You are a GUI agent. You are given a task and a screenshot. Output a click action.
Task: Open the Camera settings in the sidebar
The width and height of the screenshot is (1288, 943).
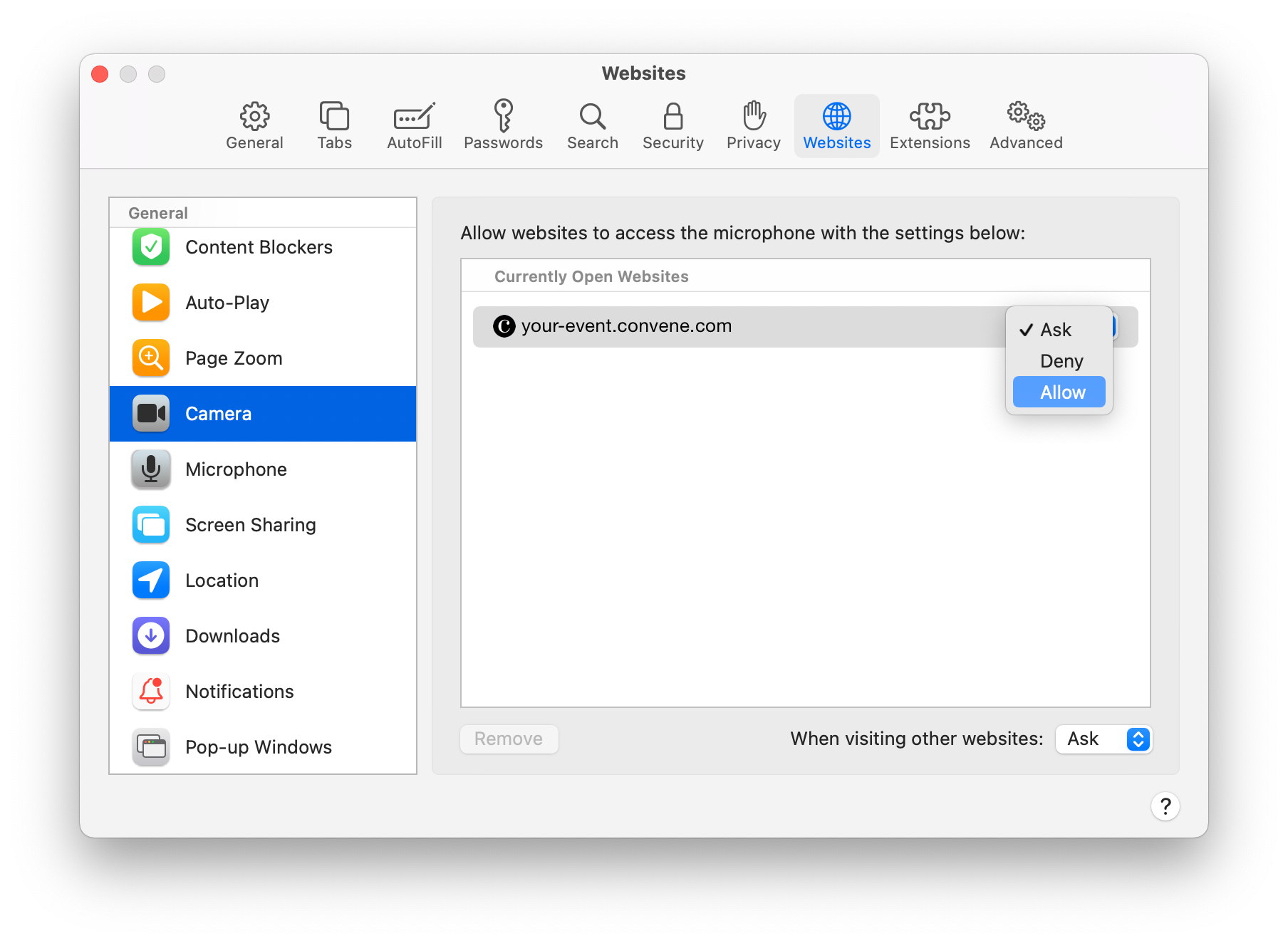(219, 413)
